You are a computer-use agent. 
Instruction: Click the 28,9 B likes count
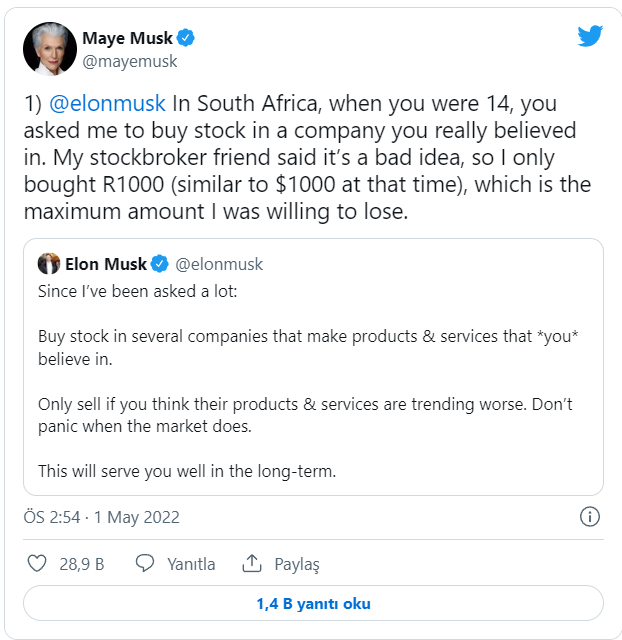point(82,564)
